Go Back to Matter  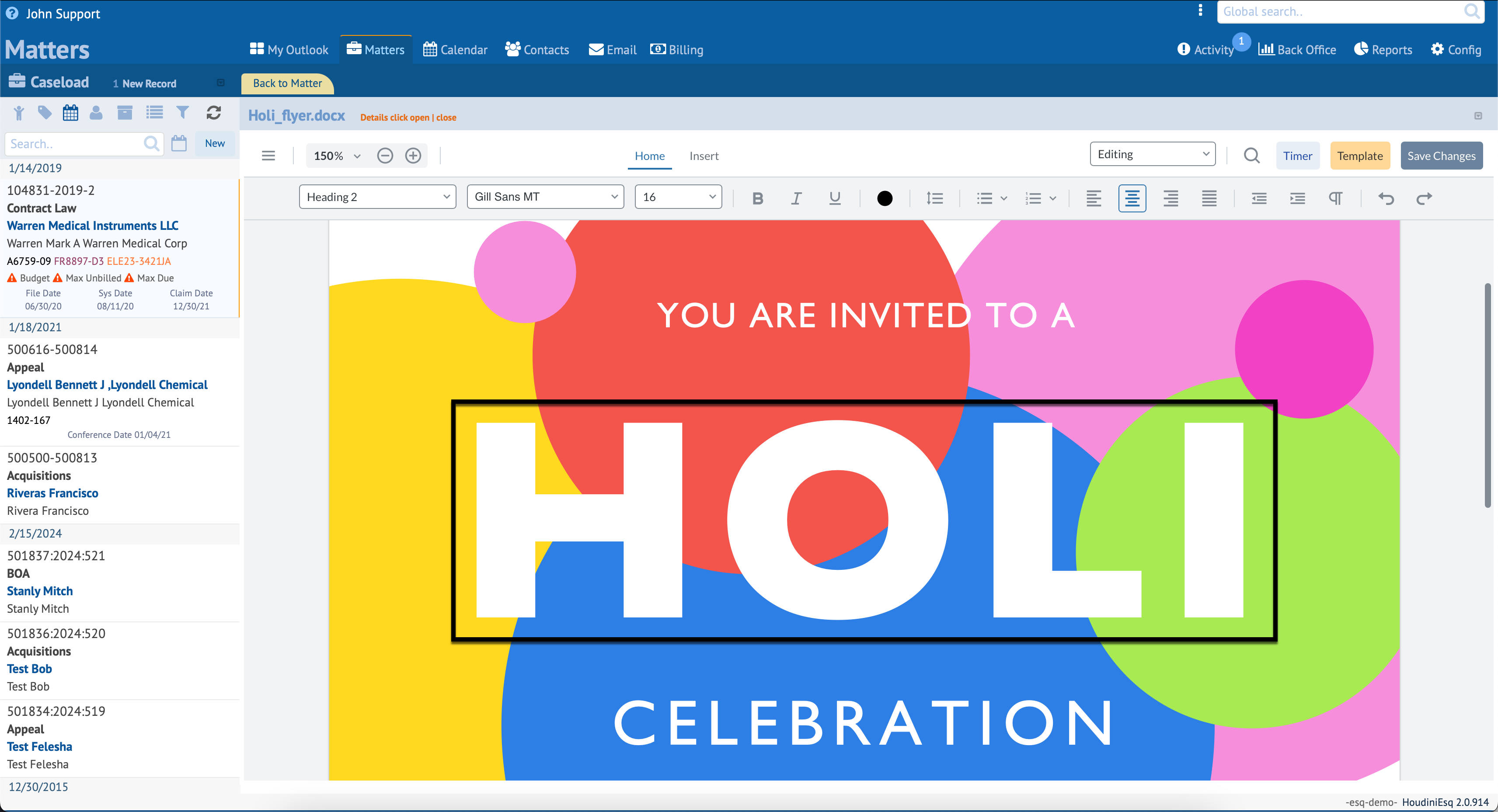287,83
